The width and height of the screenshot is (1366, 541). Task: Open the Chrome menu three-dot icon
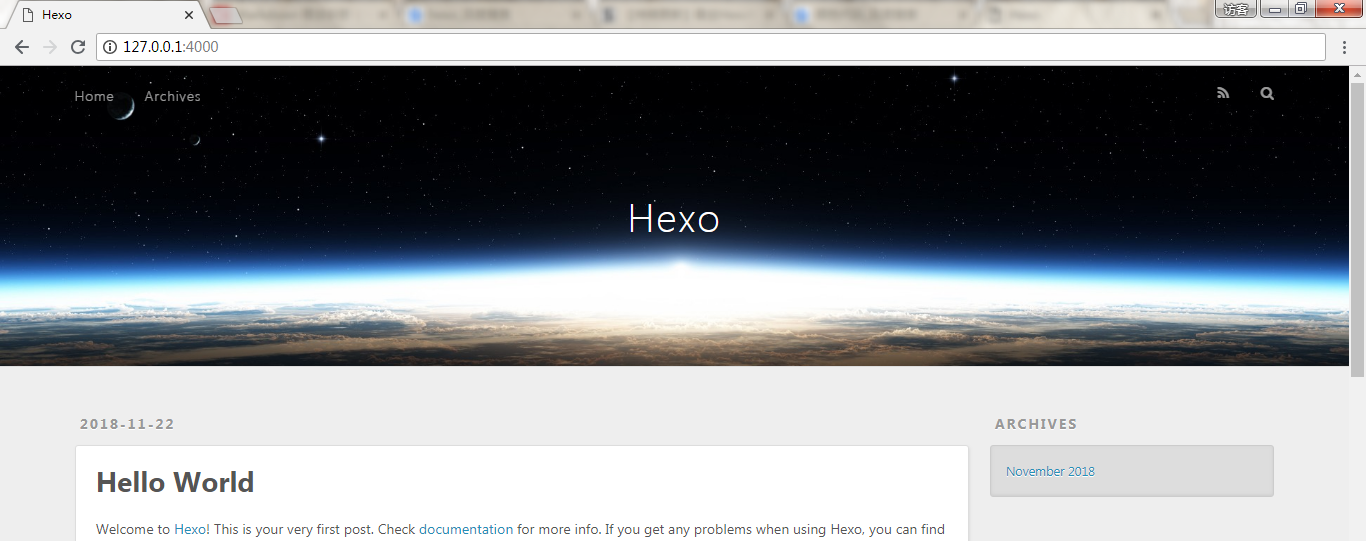1346,47
